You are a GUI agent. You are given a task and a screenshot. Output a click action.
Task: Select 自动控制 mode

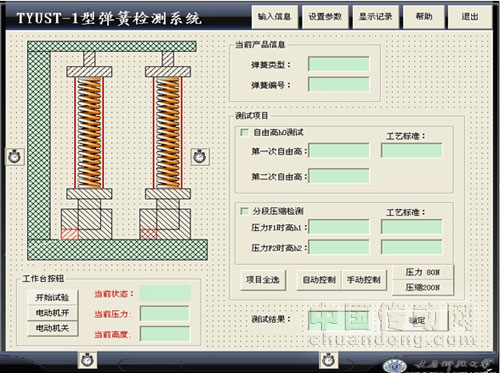(319, 280)
